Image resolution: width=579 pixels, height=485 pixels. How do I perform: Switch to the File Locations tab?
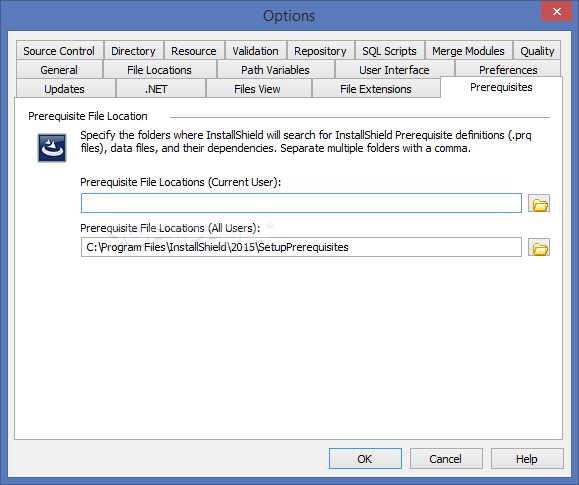click(160, 70)
